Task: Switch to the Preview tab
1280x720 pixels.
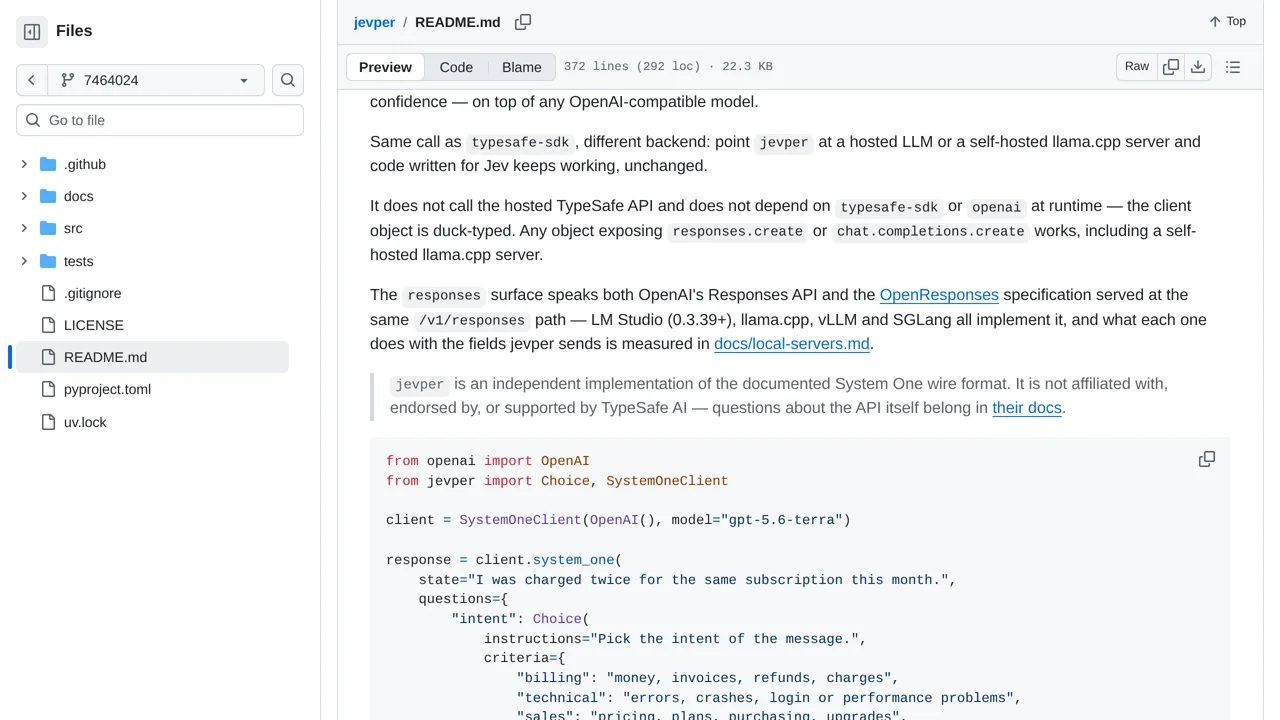Action: (x=385, y=67)
